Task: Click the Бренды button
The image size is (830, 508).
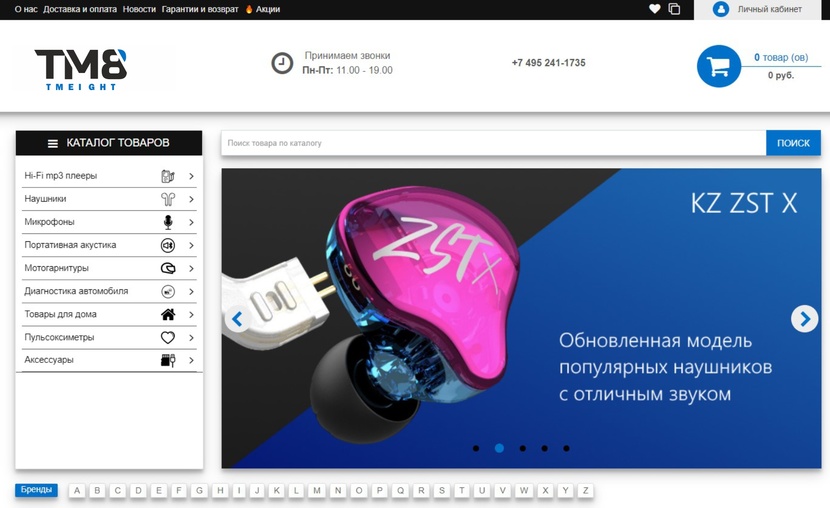Action: click(37, 490)
